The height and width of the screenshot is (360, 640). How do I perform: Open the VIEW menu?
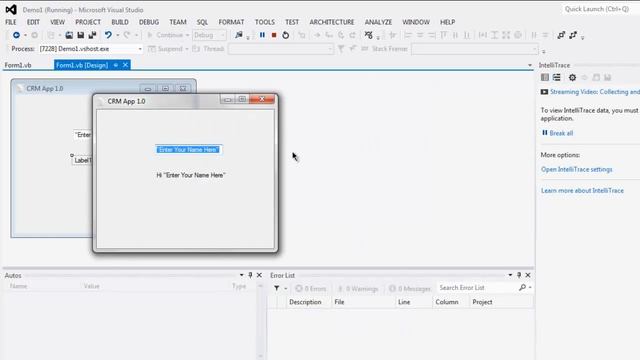pos(58,22)
